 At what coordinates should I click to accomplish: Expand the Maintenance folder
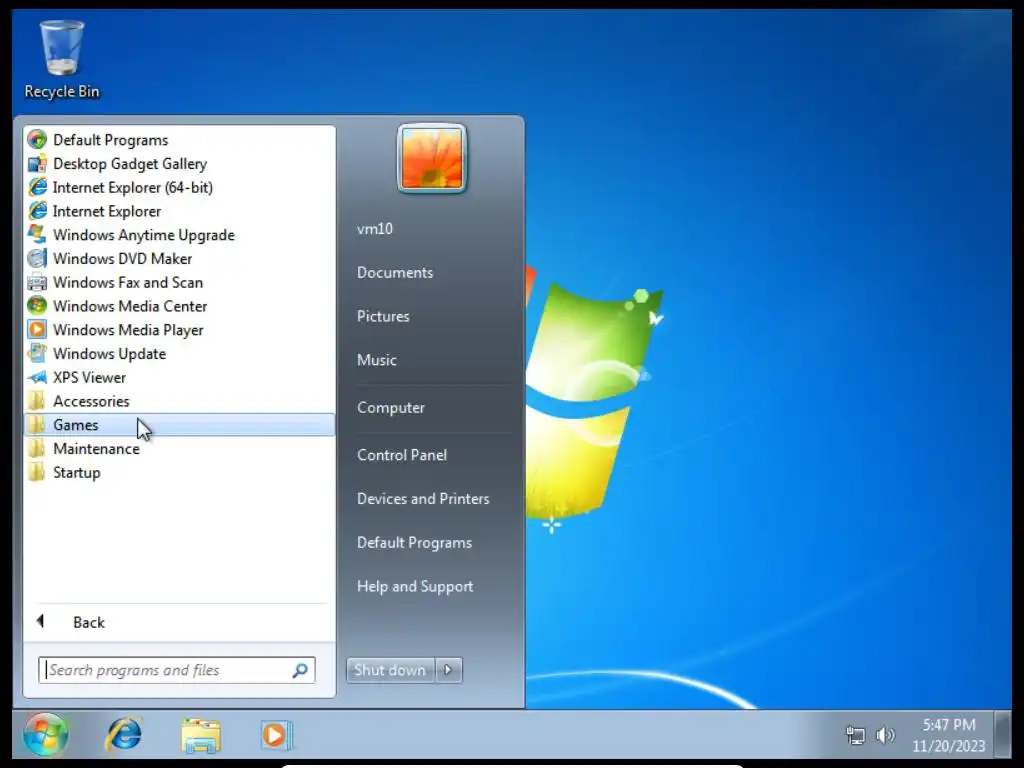coord(179,449)
